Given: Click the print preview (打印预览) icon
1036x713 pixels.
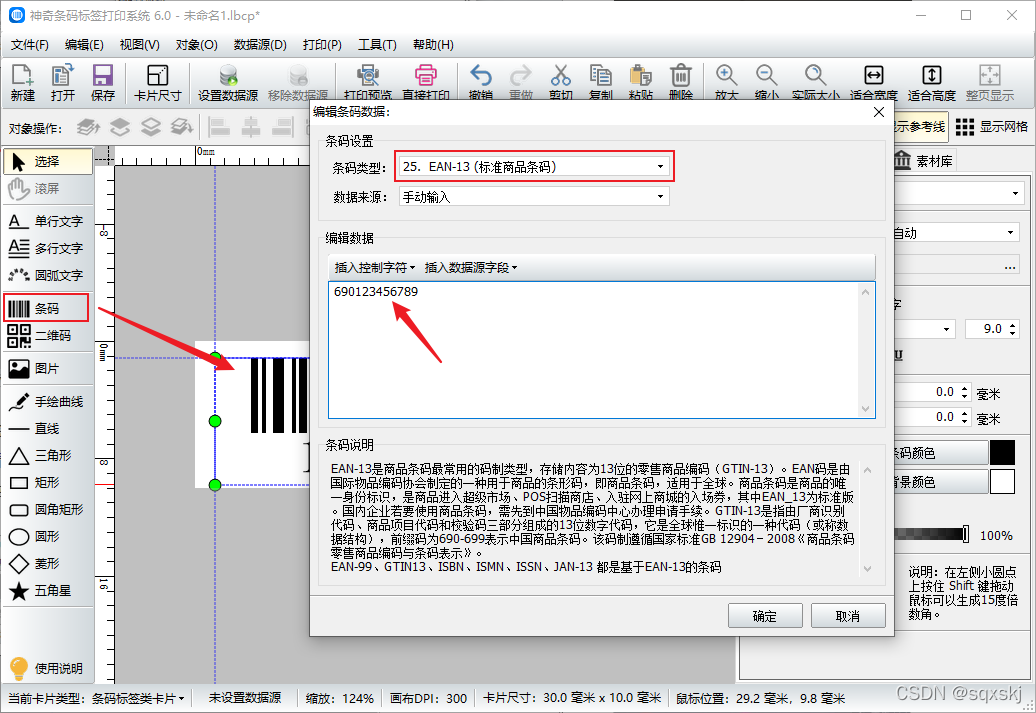Looking at the screenshot, I should pos(368,82).
